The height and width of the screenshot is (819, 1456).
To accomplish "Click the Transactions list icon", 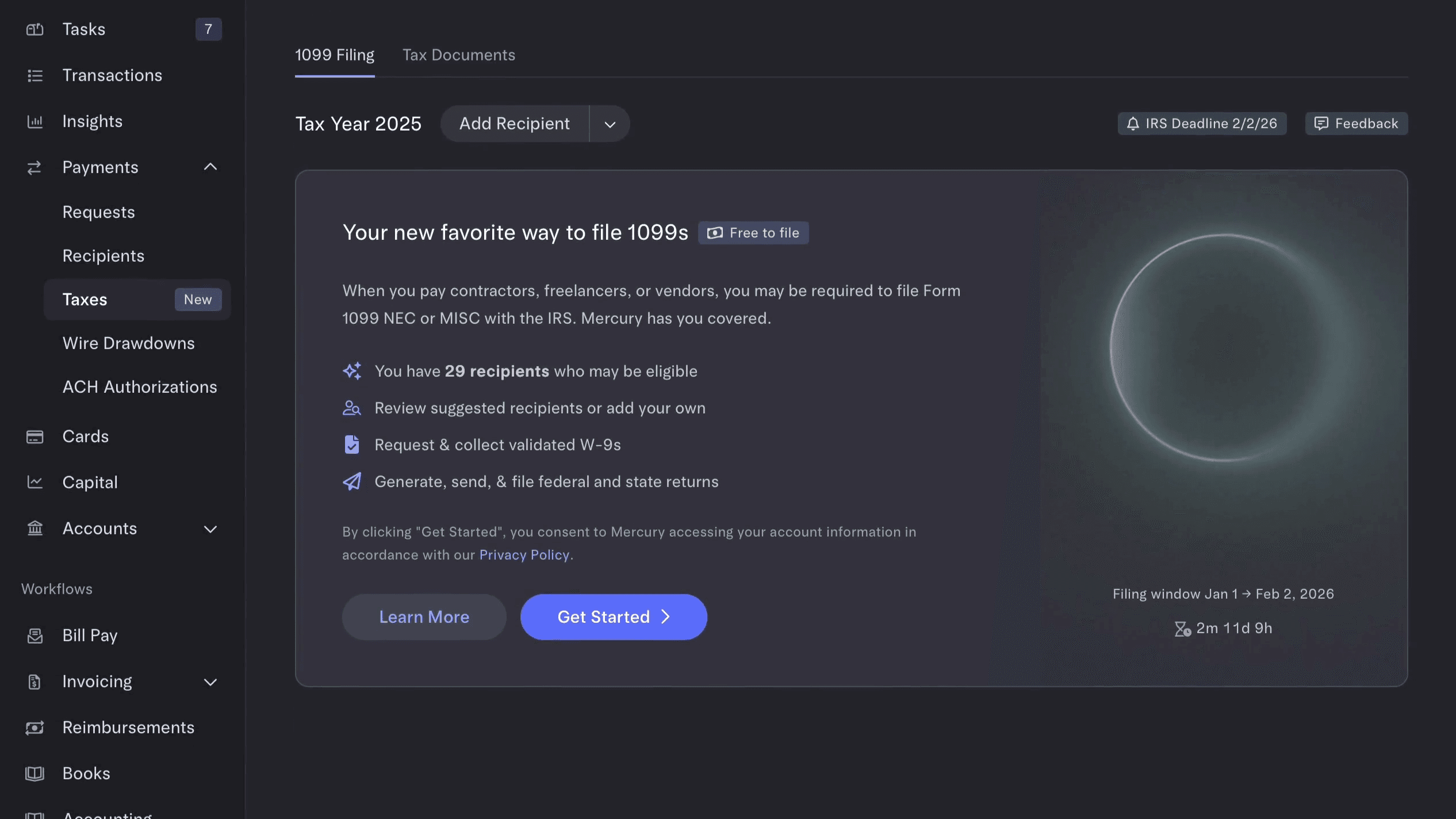I will point(35,75).
